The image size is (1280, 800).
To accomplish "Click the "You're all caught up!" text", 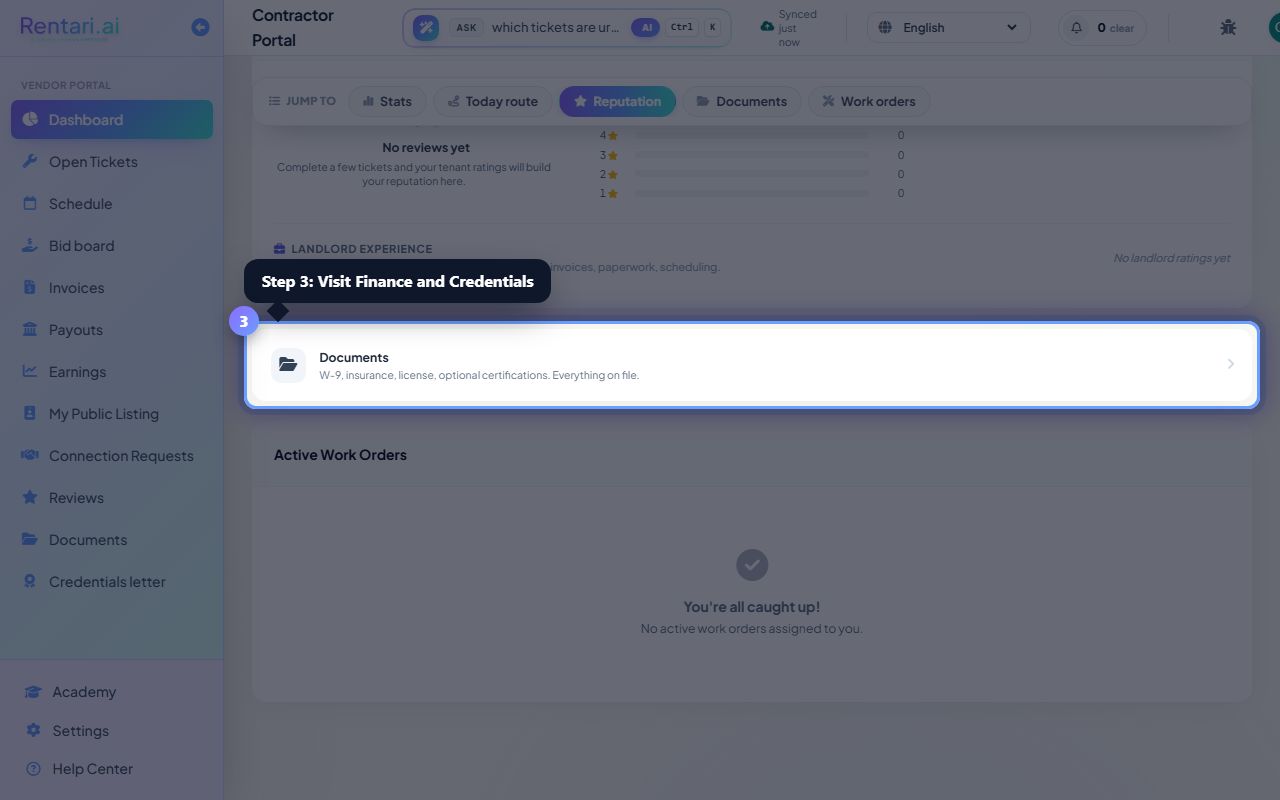I will (x=752, y=606).
